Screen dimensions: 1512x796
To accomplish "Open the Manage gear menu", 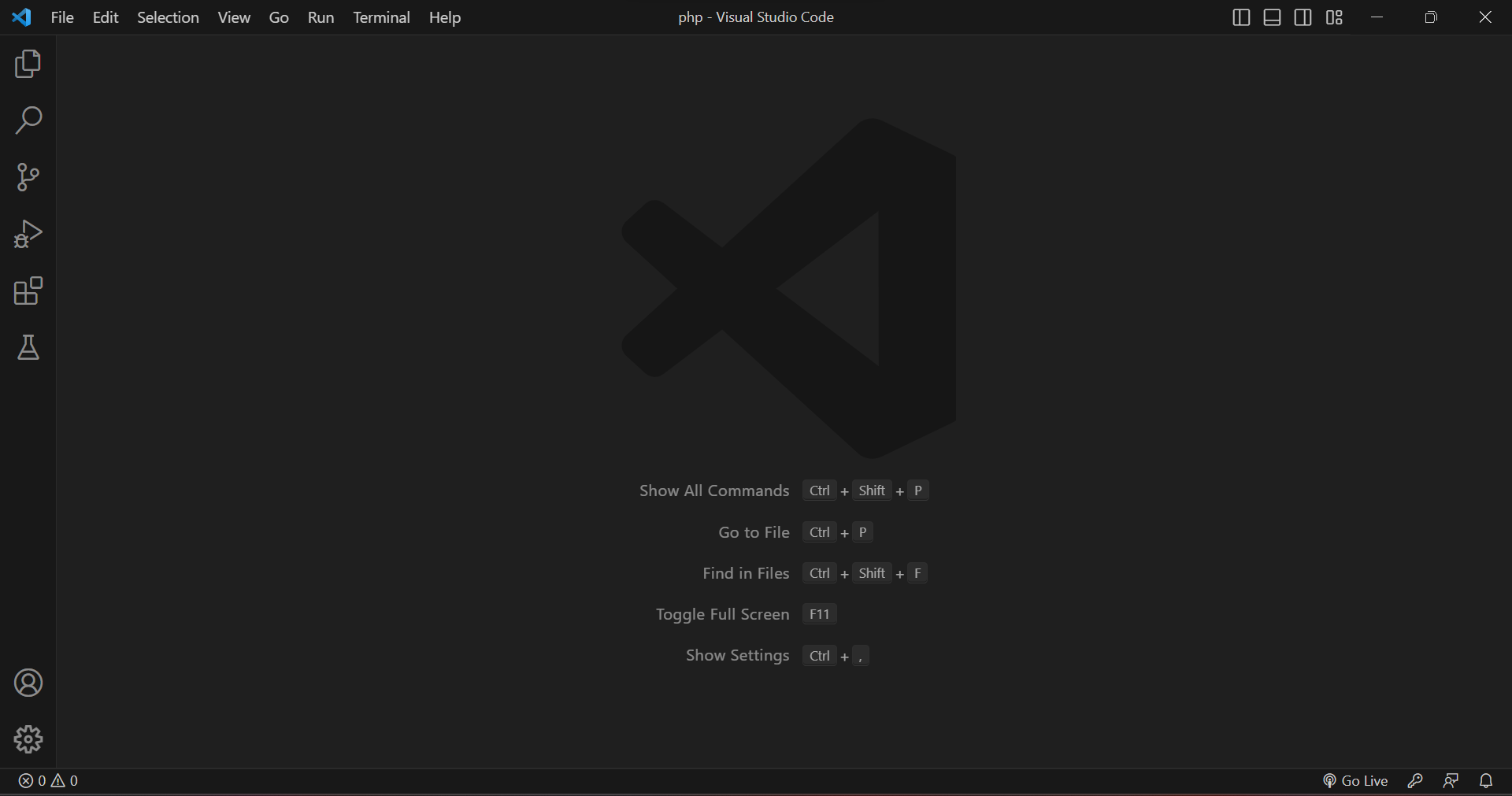I will coord(28,739).
